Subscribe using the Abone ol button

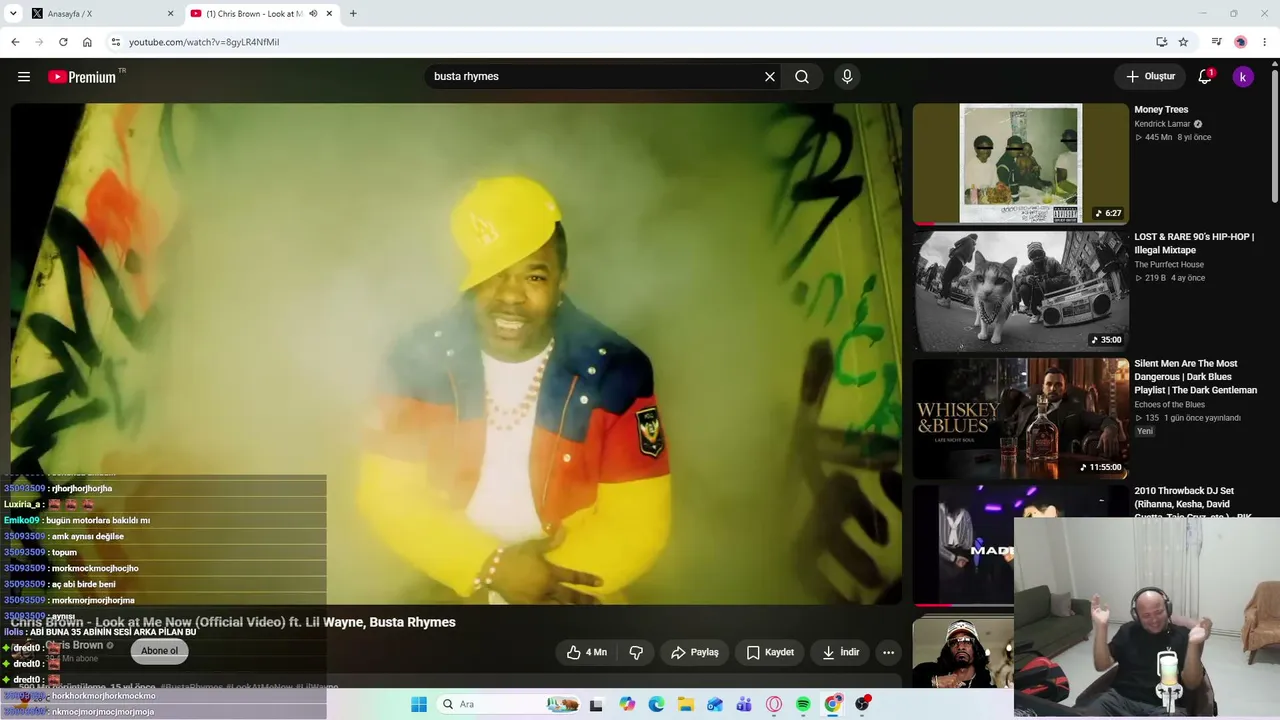click(x=159, y=651)
